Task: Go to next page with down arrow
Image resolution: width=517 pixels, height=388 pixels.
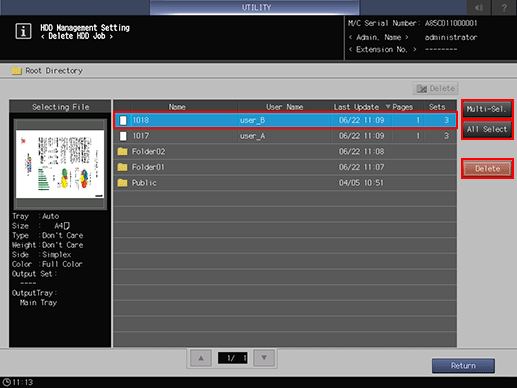Action: click(264, 358)
